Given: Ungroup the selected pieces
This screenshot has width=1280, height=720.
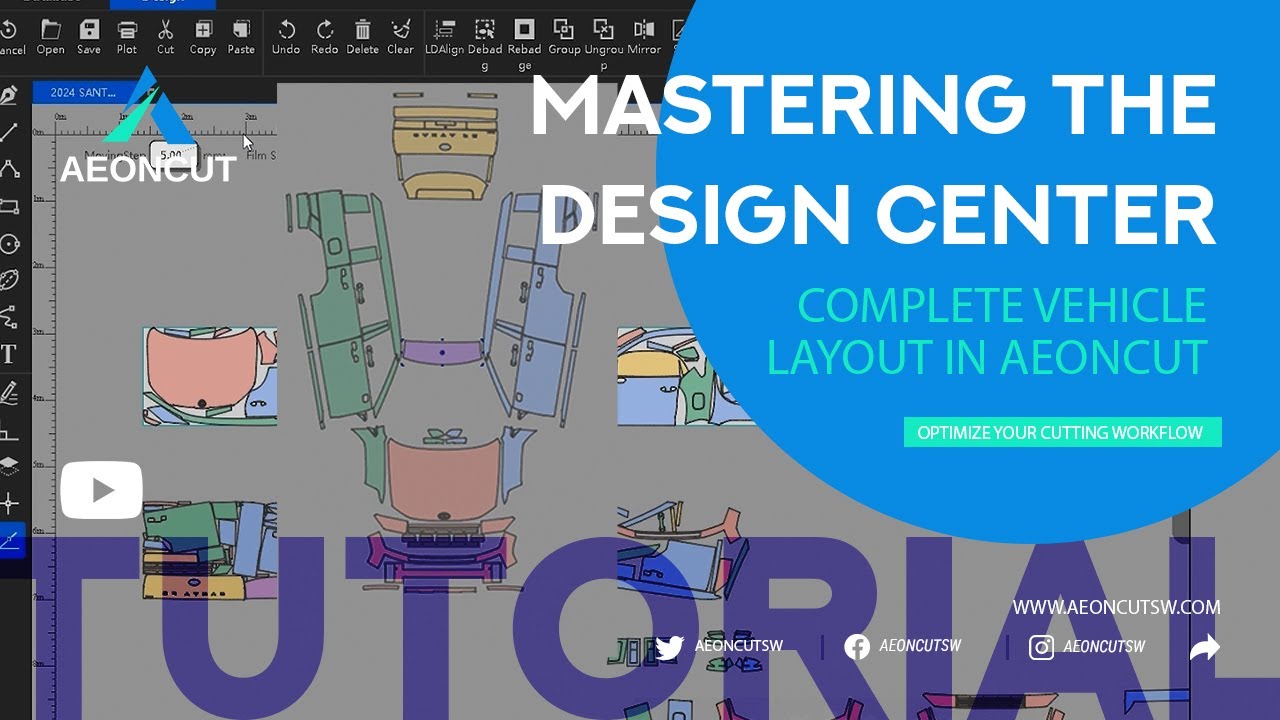Looking at the screenshot, I should click(x=603, y=44).
